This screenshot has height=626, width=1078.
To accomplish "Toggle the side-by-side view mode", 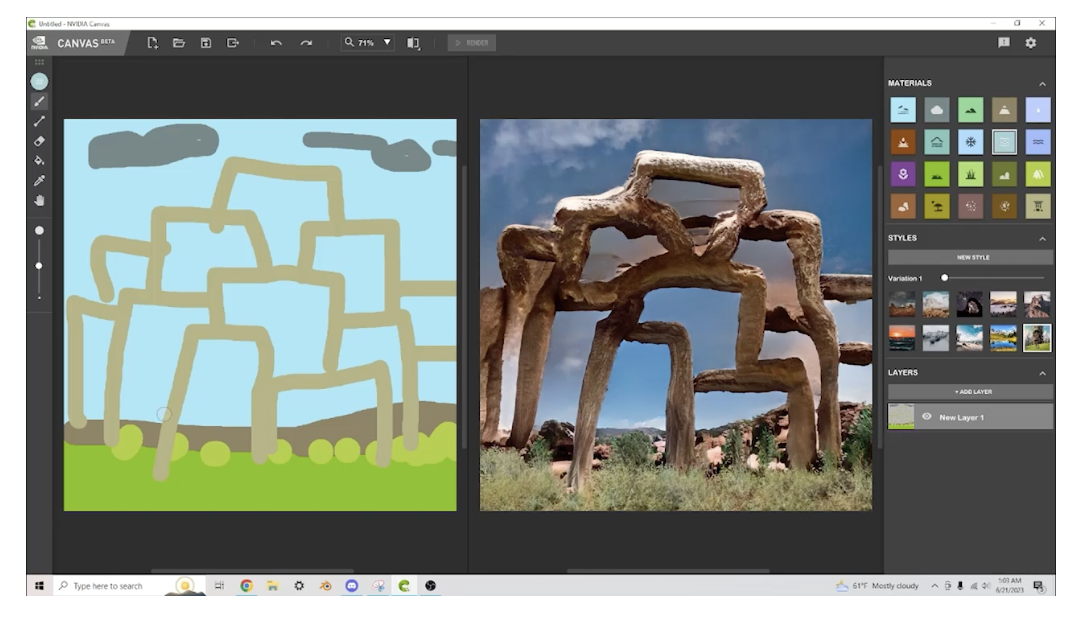I will pyautogui.click(x=411, y=43).
